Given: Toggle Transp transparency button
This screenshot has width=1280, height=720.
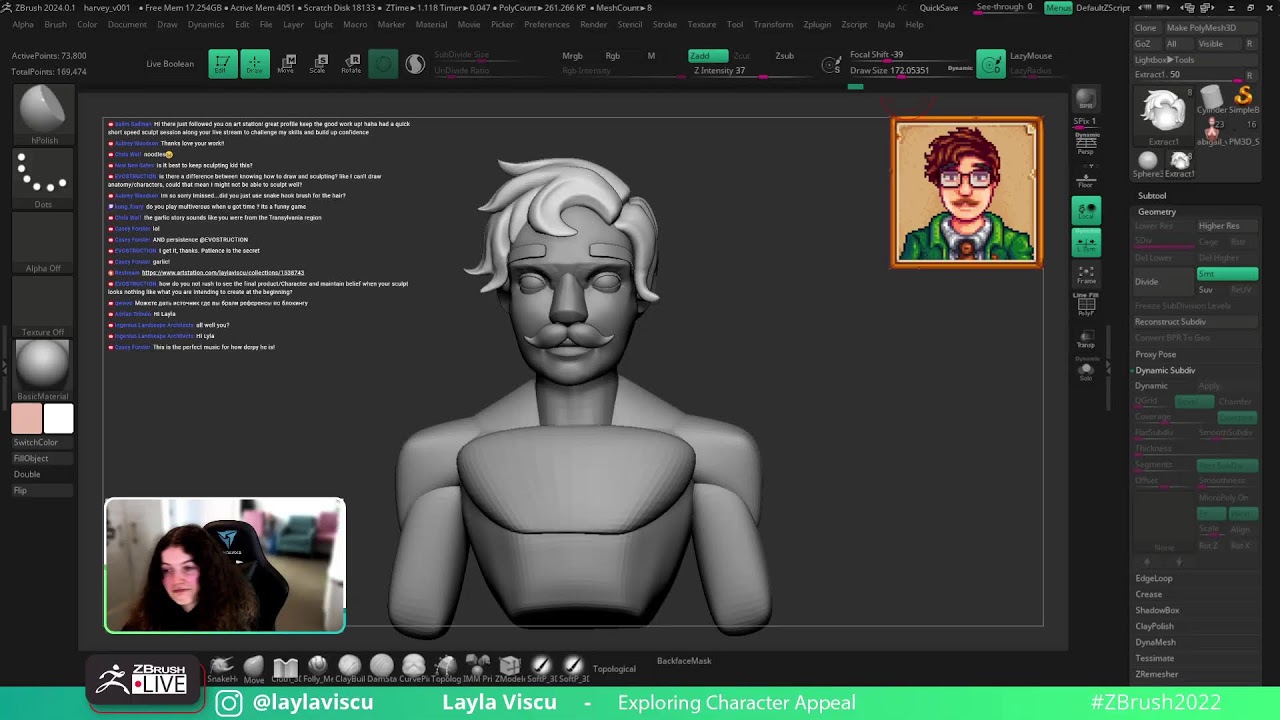Looking at the screenshot, I should click(1086, 338).
